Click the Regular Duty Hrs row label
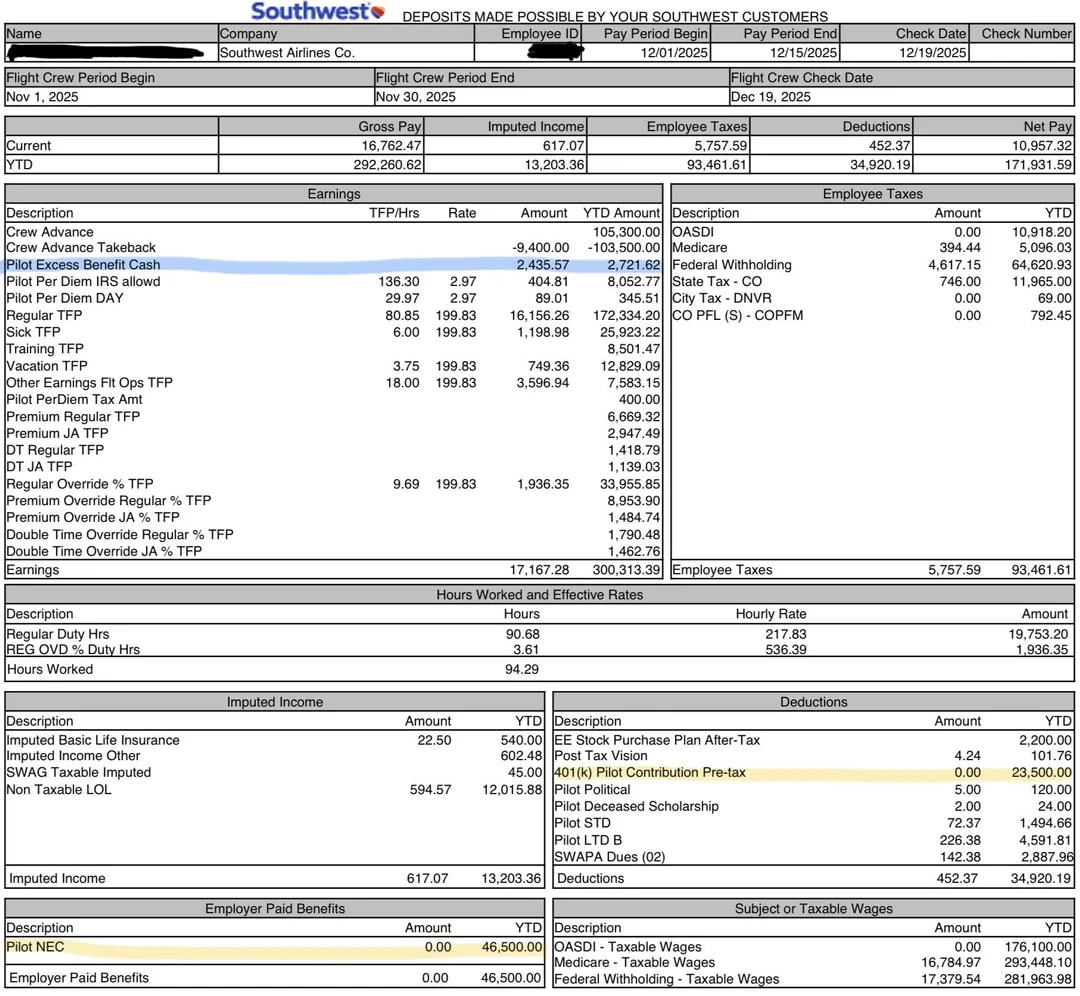This screenshot has height=996, width=1080. (x=57, y=634)
